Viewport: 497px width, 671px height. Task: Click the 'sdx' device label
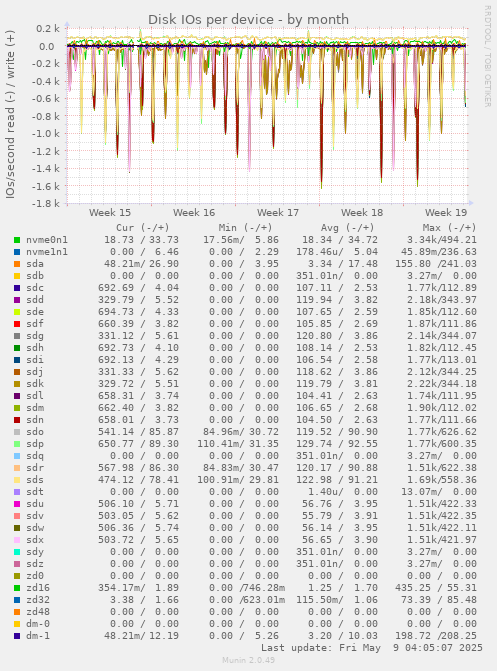click(35, 540)
